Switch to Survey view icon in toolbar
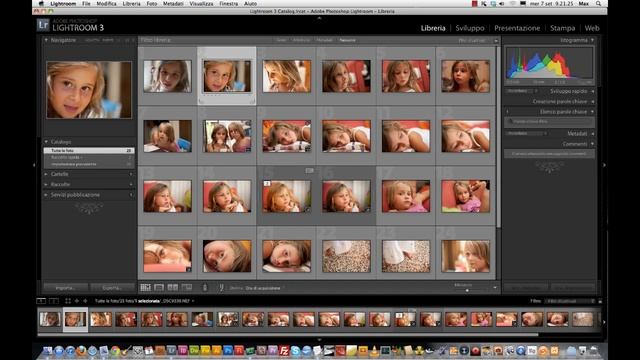This screenshot has height=360, width=640. click(187, 288)
